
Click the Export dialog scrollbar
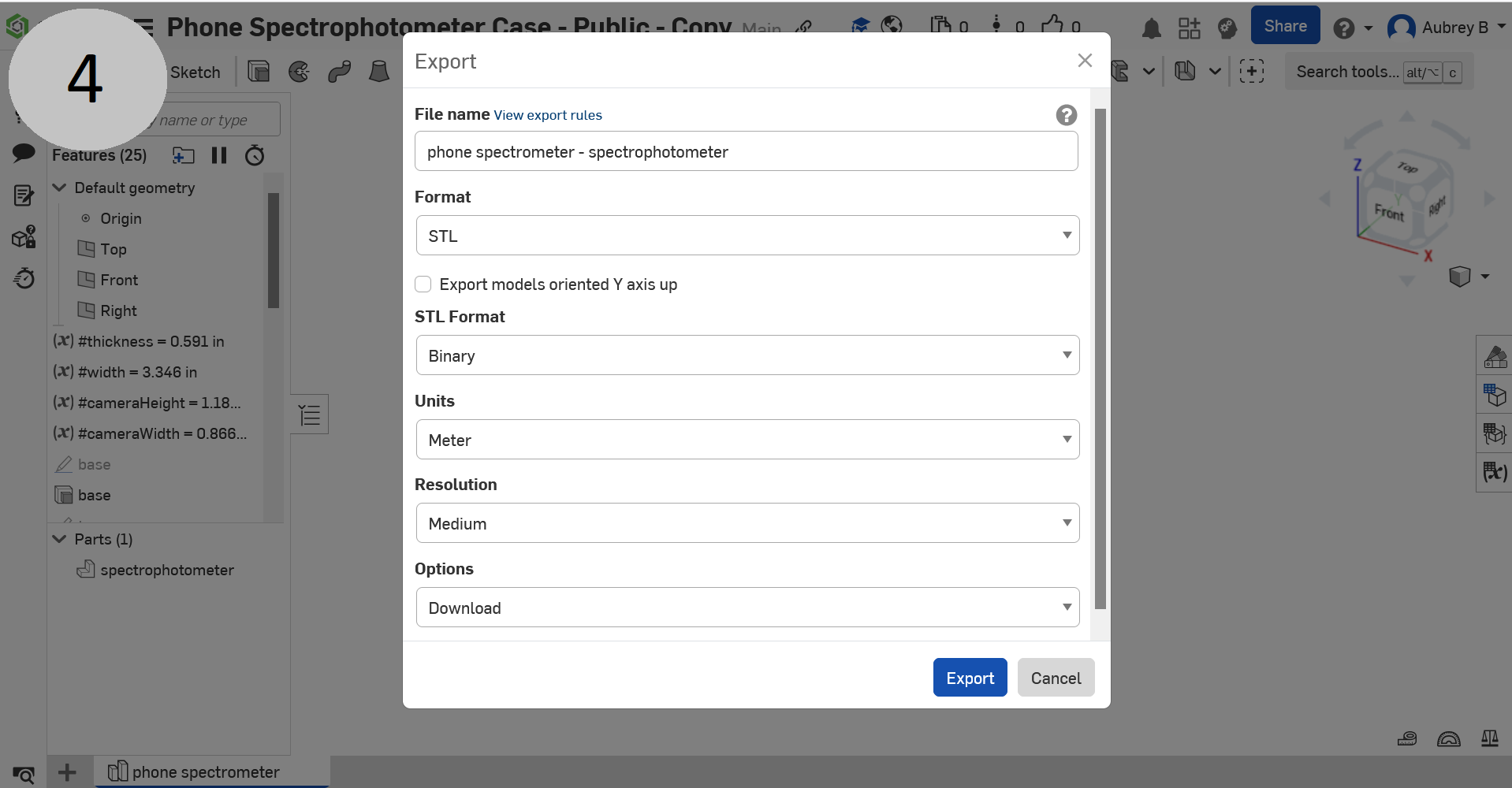[x=1100, y=359]
